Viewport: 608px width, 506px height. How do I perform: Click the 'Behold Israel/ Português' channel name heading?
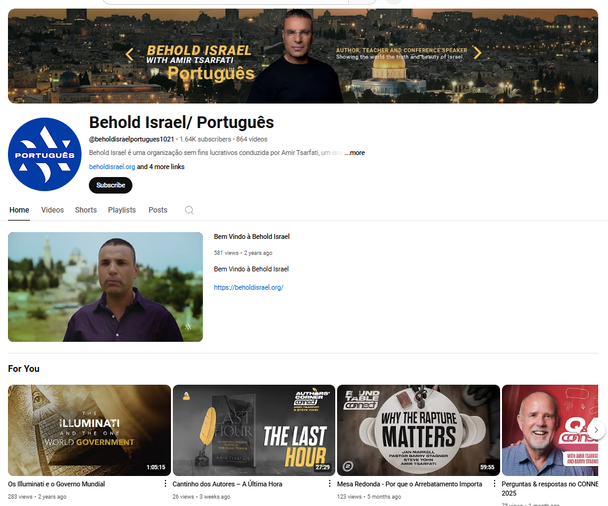181,123
